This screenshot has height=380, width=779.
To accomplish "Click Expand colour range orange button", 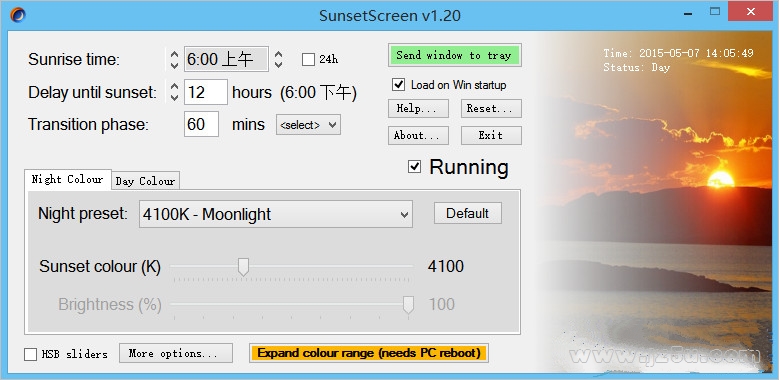I will pyautogui.click(x=369, y=353).
